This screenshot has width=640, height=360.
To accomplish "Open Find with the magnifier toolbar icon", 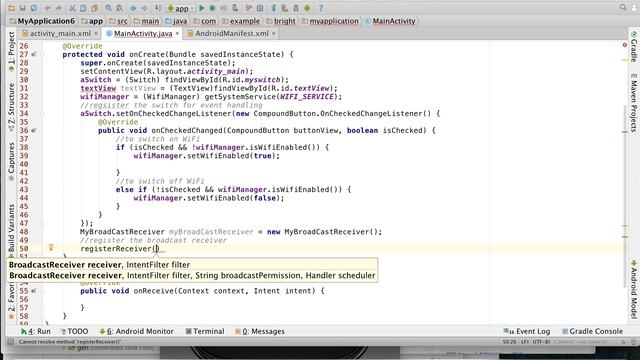I will 108,8.
